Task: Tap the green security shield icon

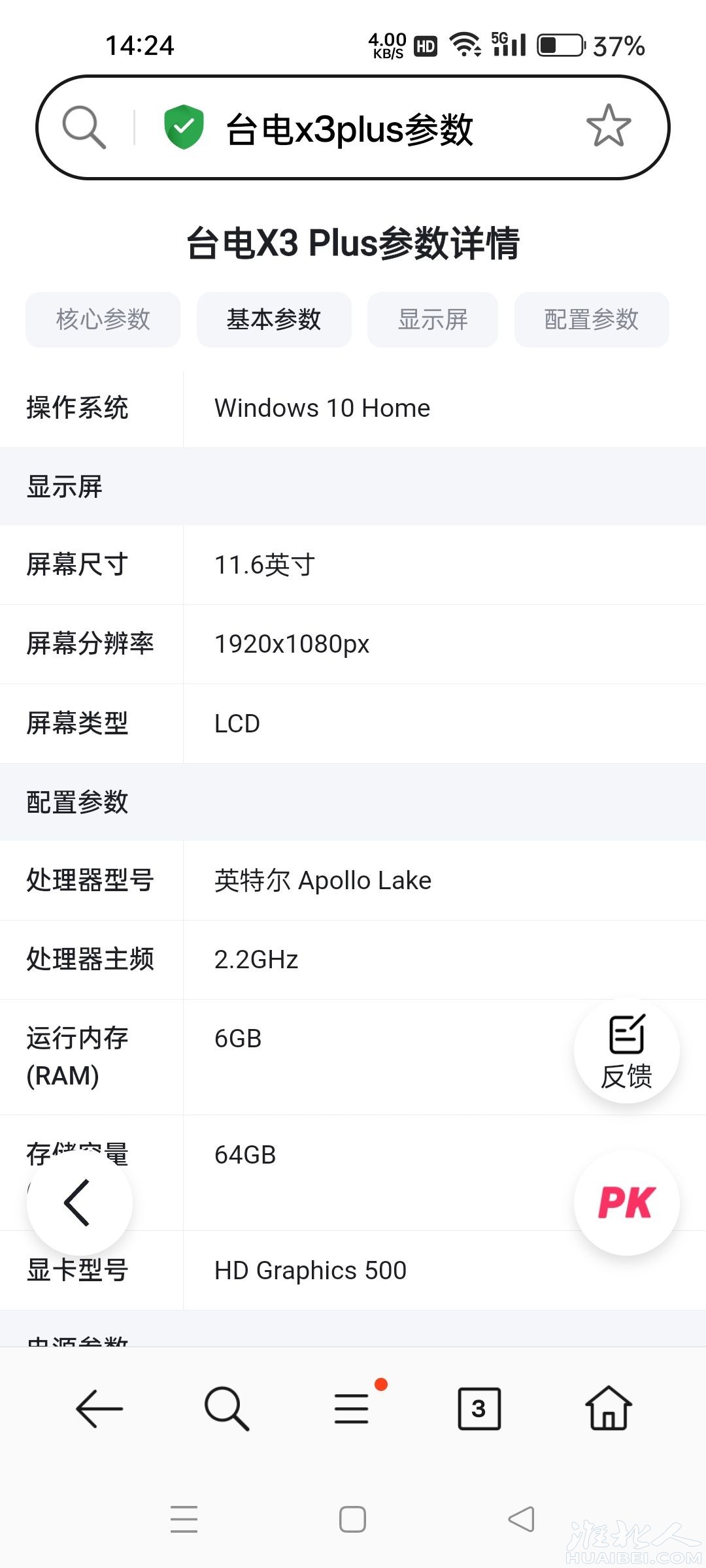Action: 184,127
